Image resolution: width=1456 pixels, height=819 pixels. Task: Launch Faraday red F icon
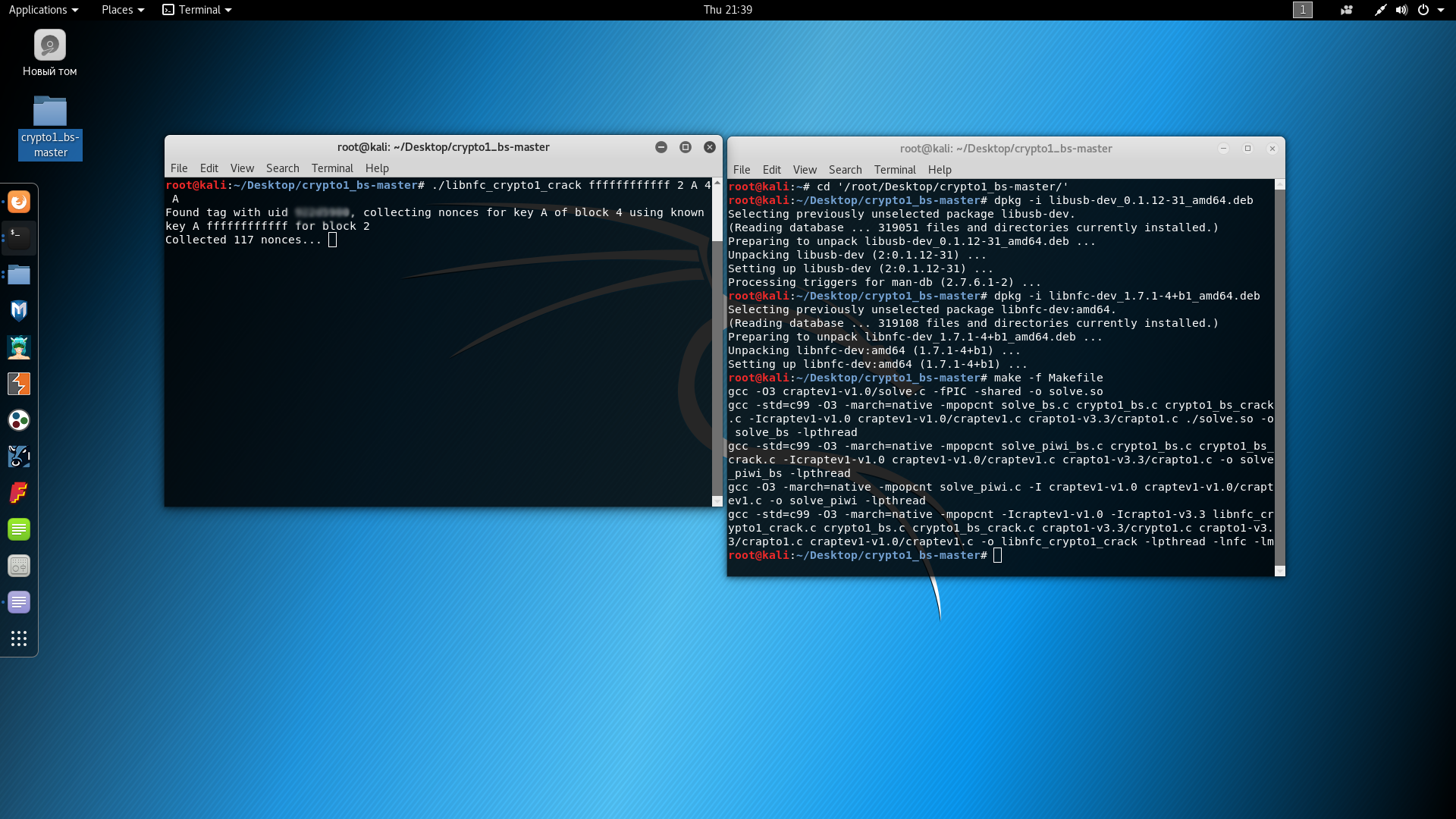(x=19, y=493)
